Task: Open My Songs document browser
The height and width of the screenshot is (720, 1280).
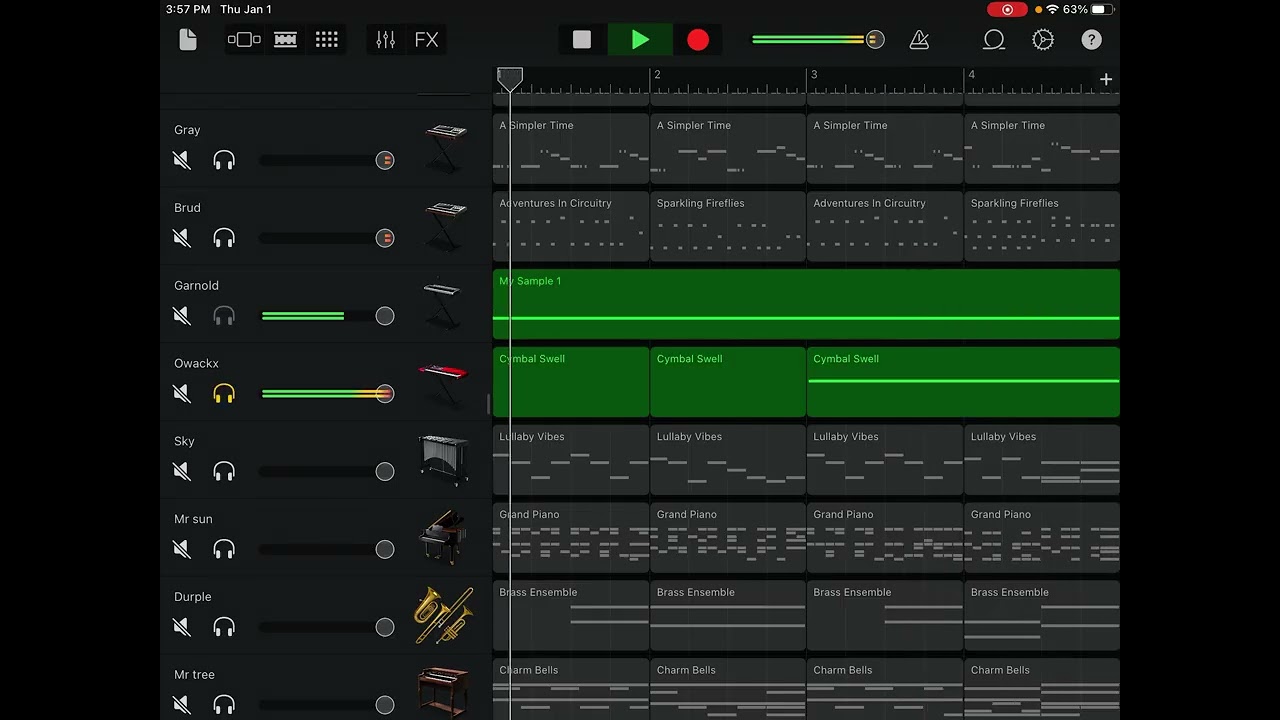Action: click(x=188, y=40)
